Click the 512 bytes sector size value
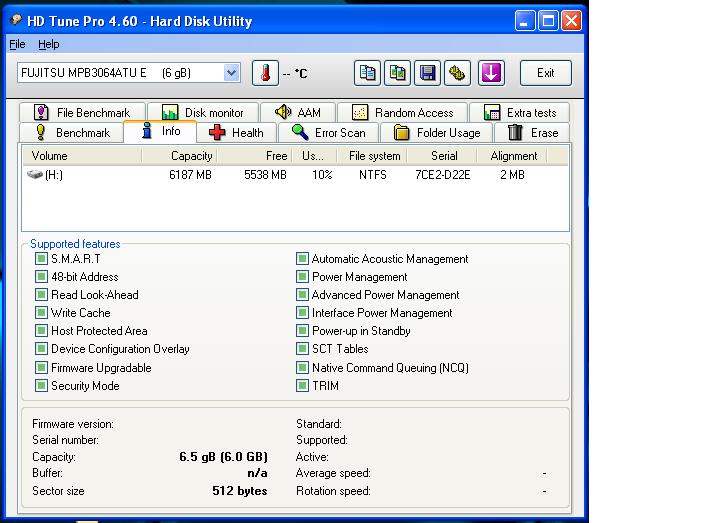This screenshot has height=523, width=724. coord(240,491)
